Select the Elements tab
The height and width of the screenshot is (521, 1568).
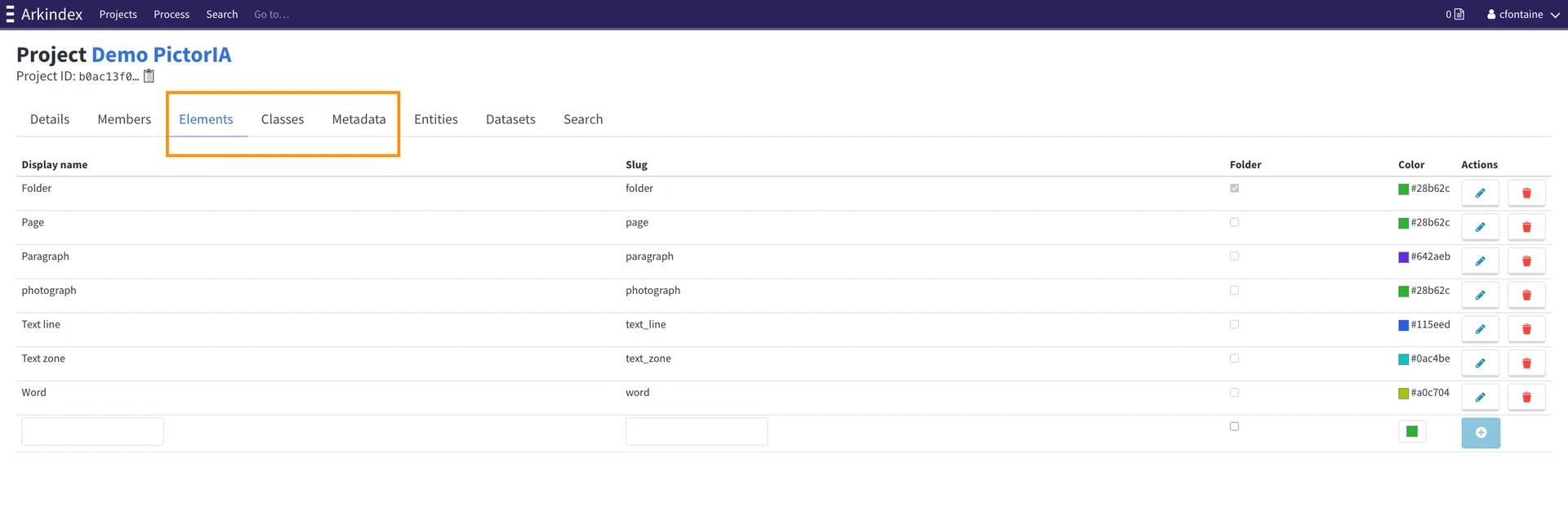click(206, 119)
